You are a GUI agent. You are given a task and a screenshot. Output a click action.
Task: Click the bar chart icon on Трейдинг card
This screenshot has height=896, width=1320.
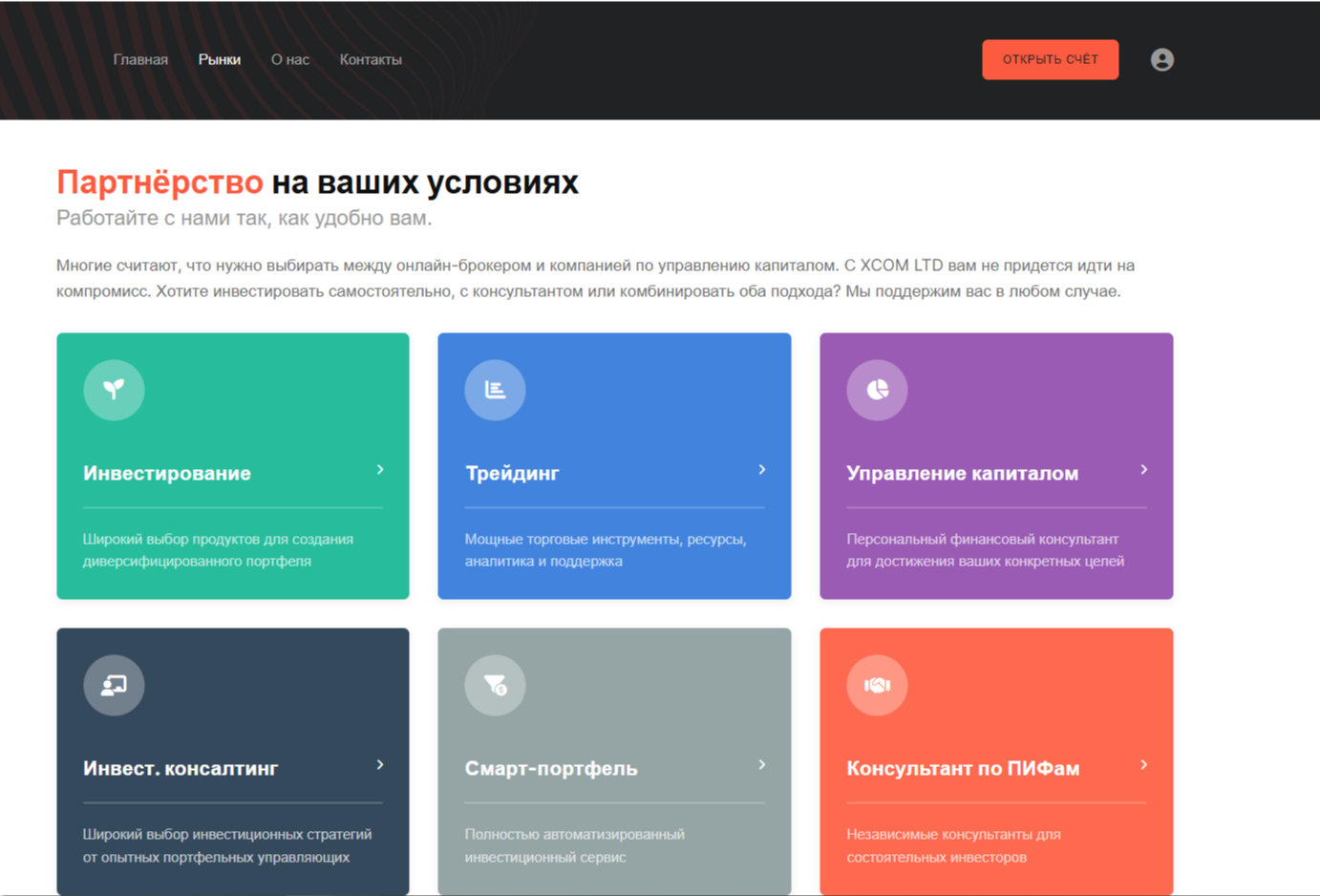[495, 390]
